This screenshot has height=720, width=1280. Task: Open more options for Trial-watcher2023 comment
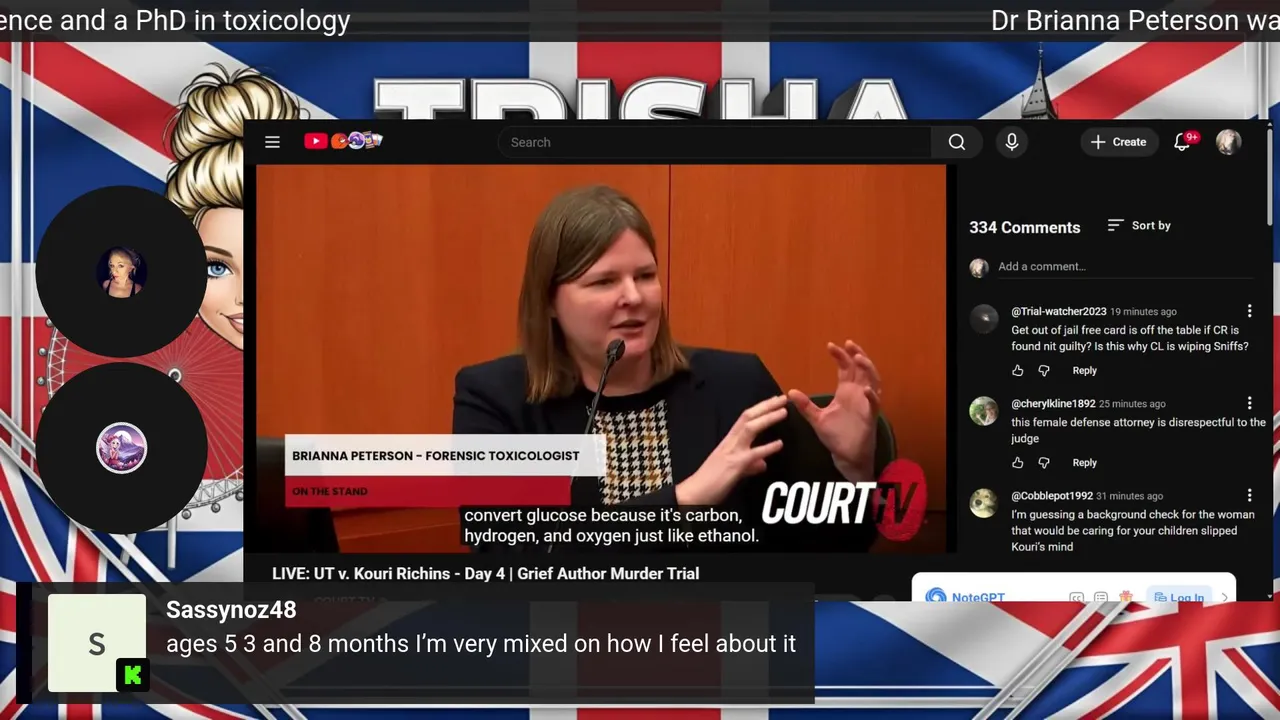click(x=1249, y=311)
